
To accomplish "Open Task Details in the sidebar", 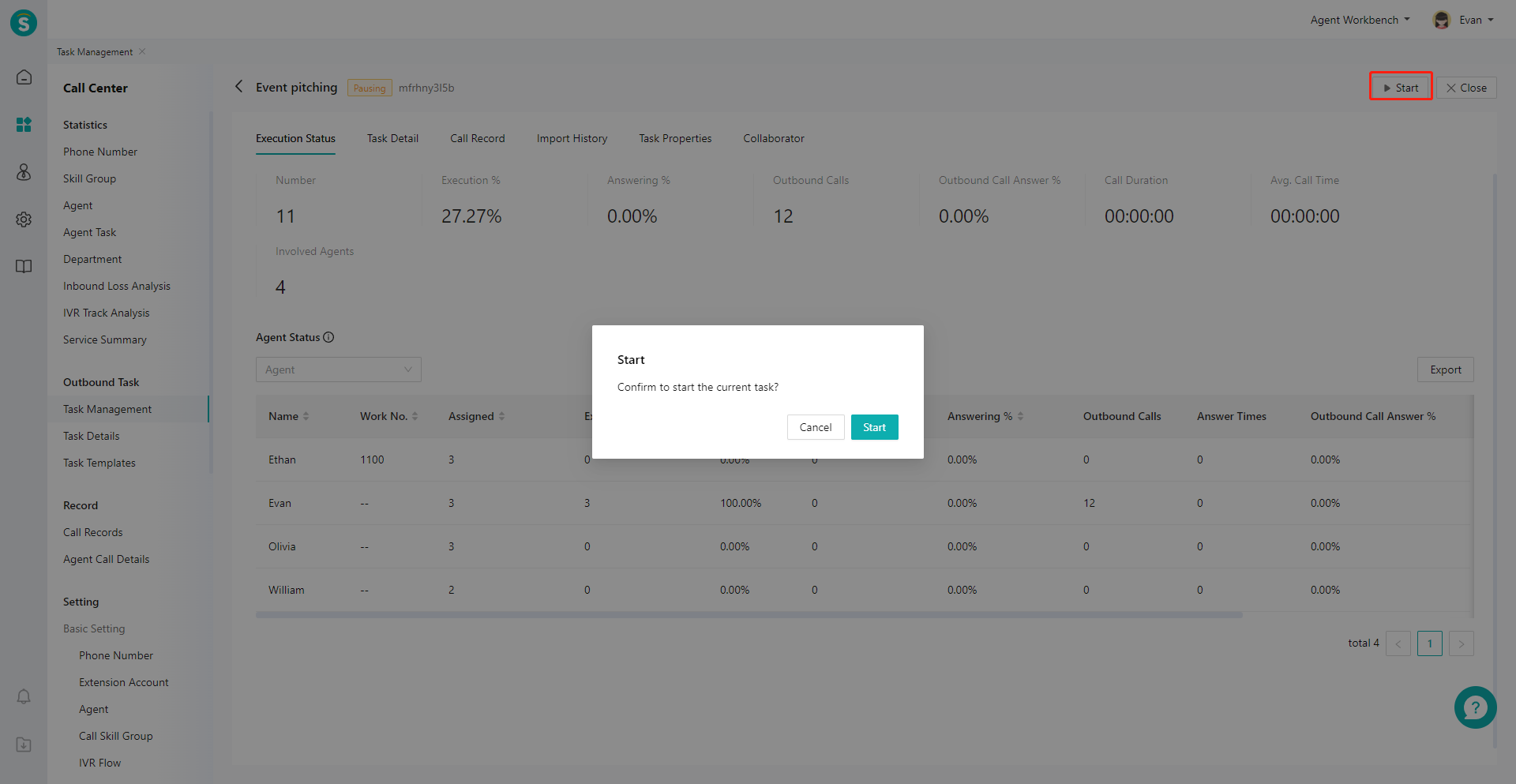I will [92, 436].
